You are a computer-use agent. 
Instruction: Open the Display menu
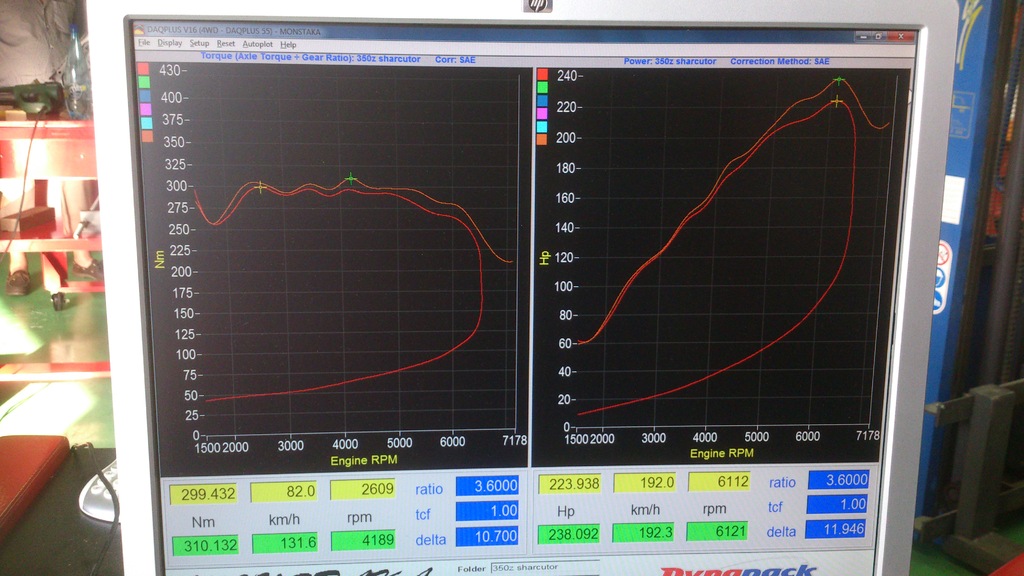point(169,44)
